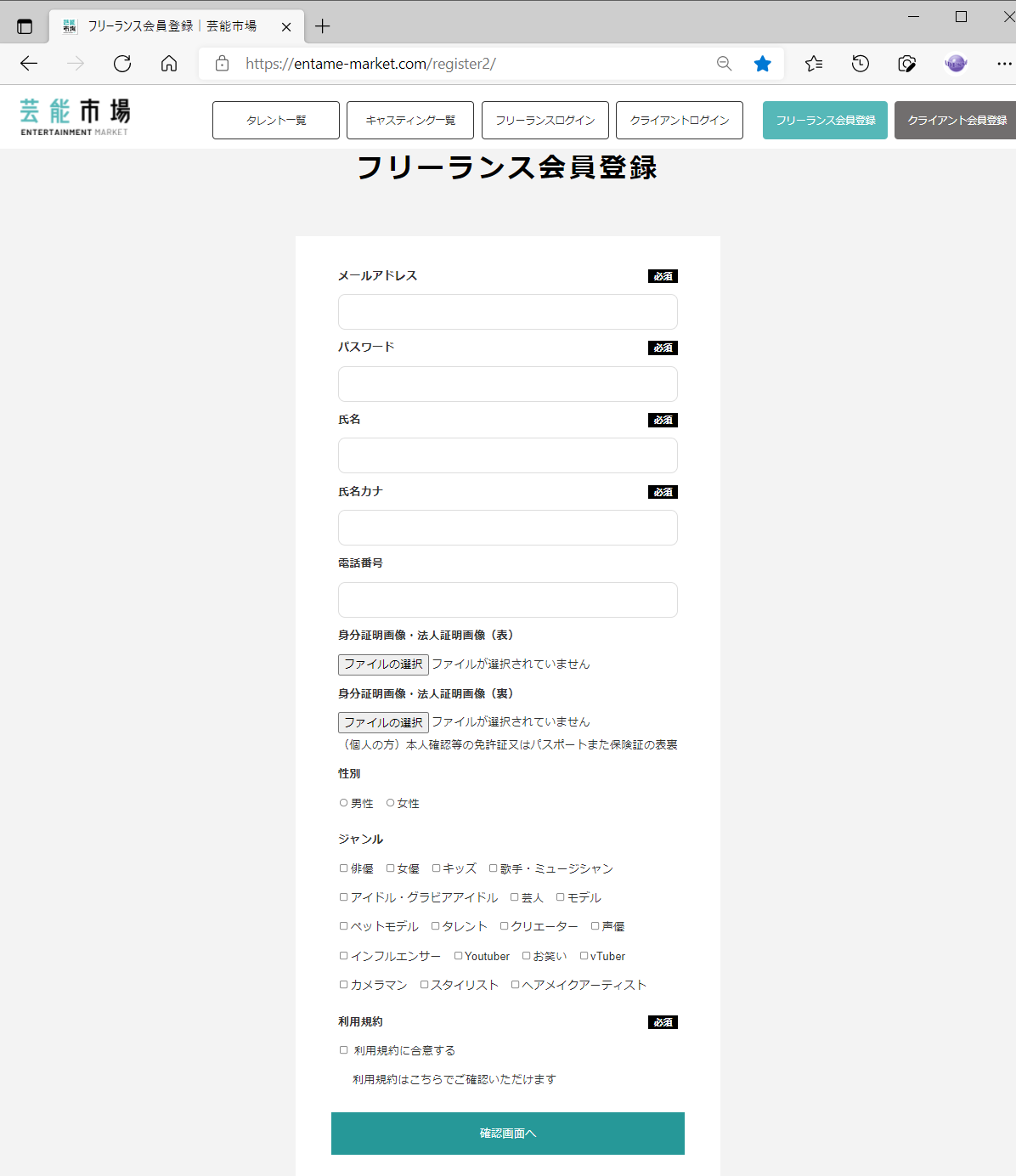Choose file for 身分証明画像（裏）
The image size is (1016, 1176).
coord(383,722)
